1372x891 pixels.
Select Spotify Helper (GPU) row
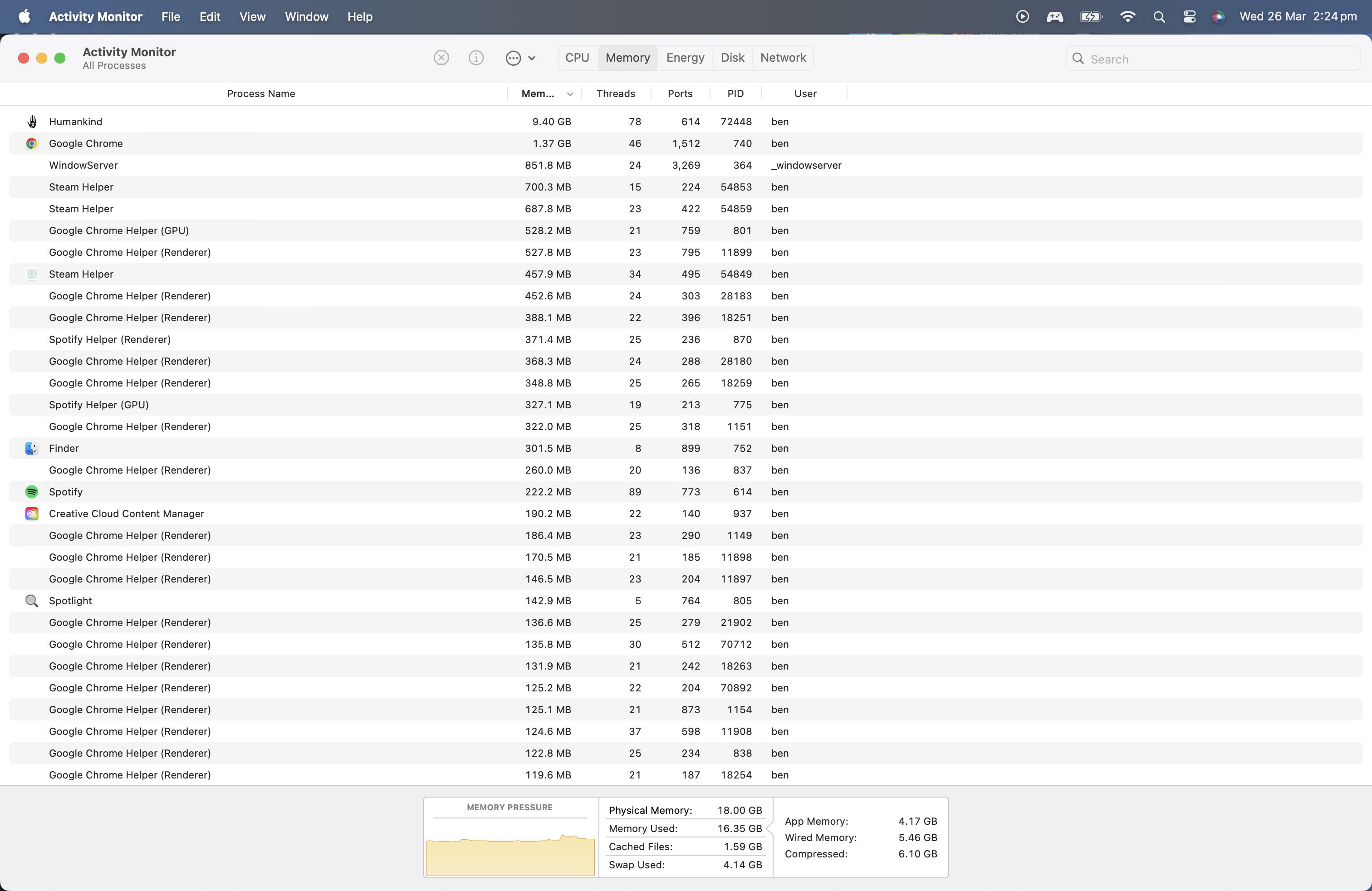coord(686,405)
